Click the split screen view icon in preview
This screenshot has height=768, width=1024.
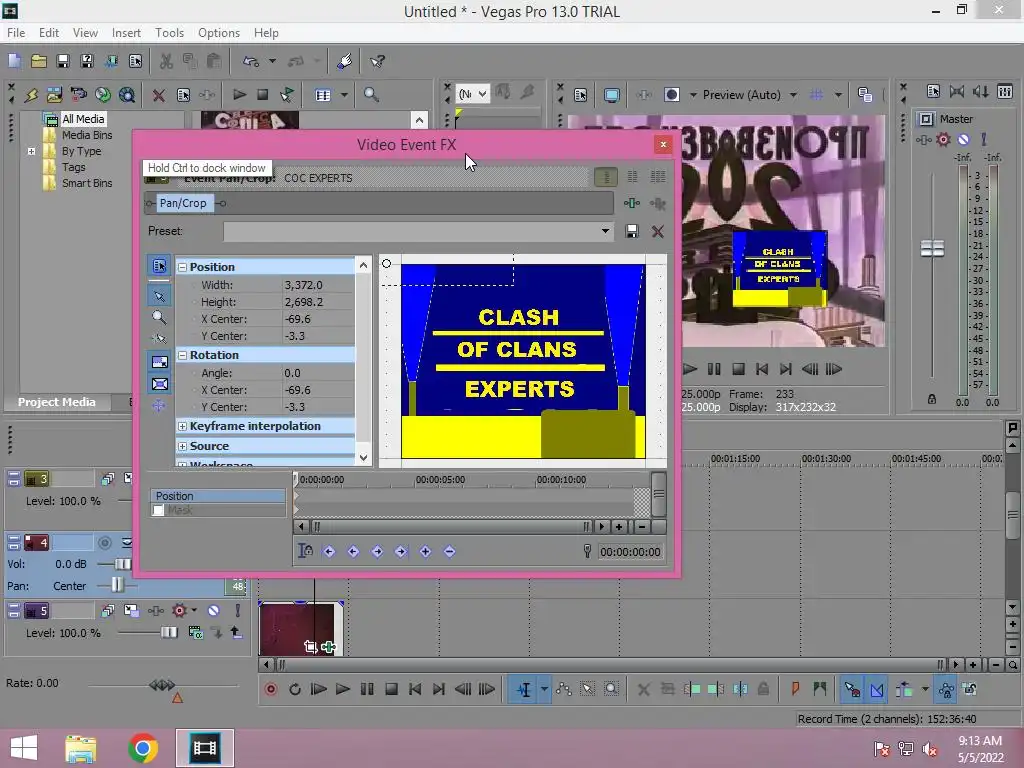(x=672, y=95)
